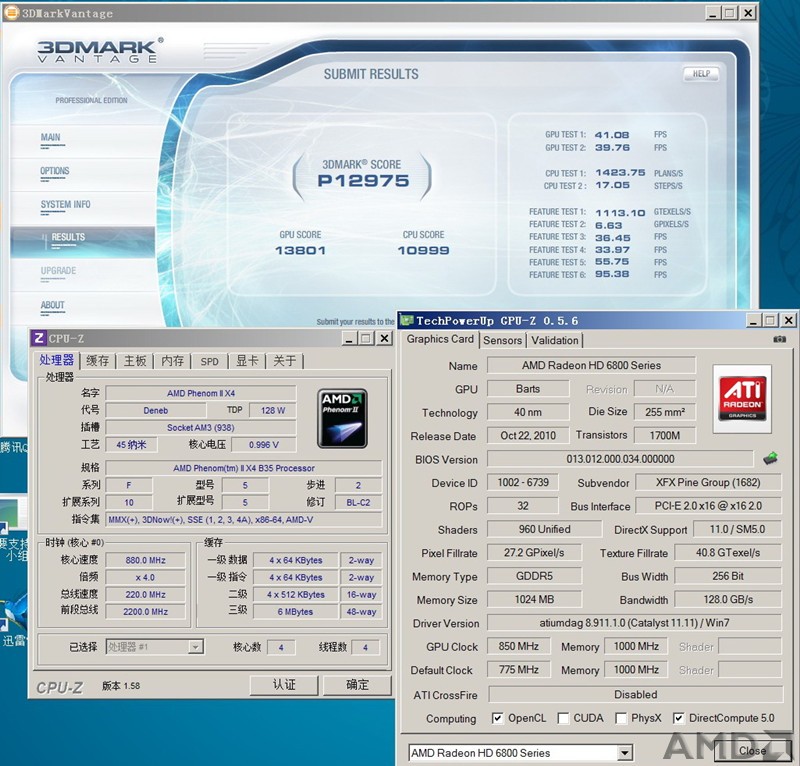
Task: Select the SPD tab in CPU-Z
Action: (209, 361)
